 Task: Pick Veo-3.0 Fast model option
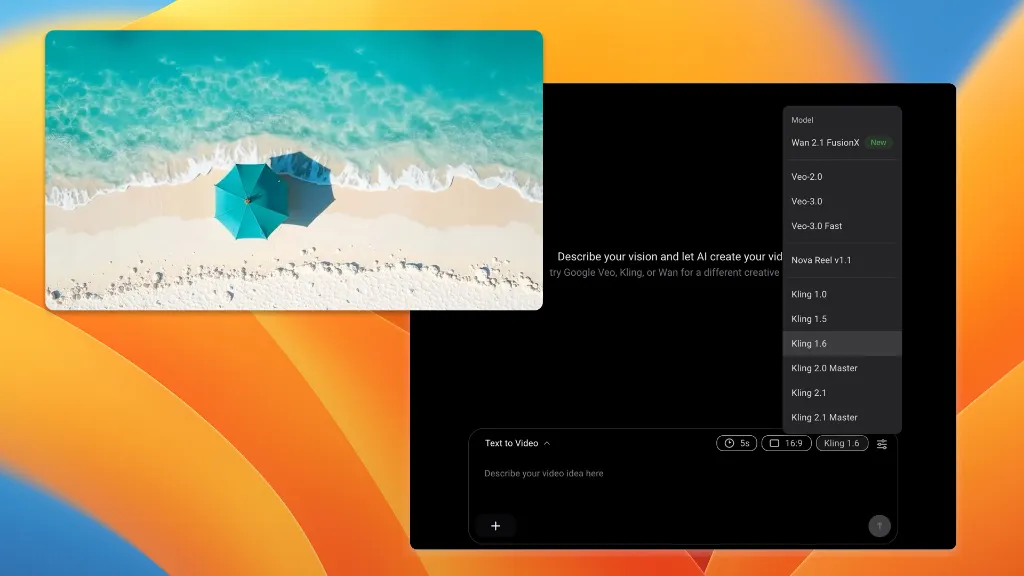[816, 226]
